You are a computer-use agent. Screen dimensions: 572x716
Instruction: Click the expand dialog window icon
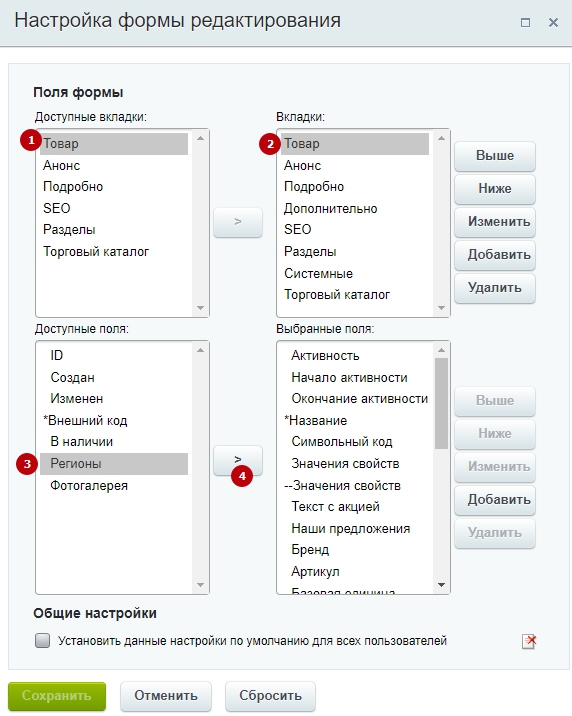click(x=525, y=22)
